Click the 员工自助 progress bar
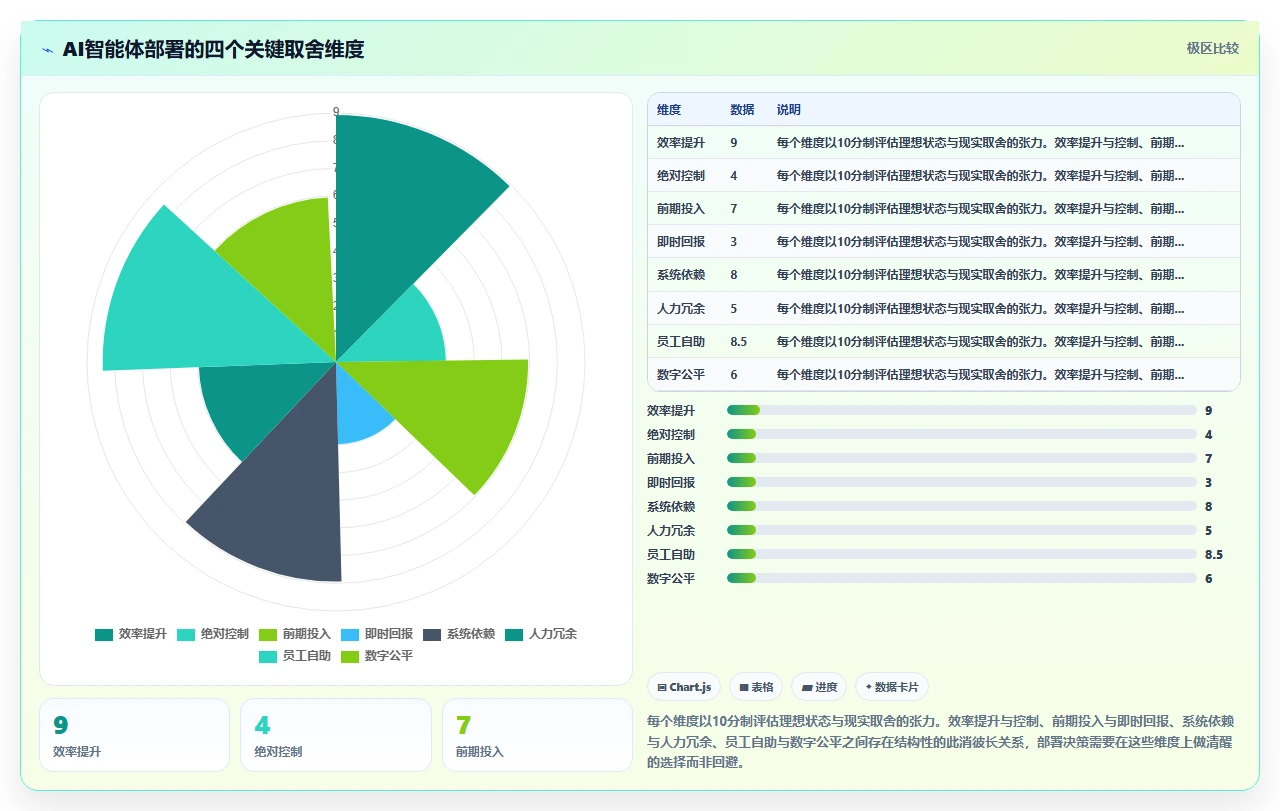The width and height of the screenshot is (1280, 811). coord(962,554)
